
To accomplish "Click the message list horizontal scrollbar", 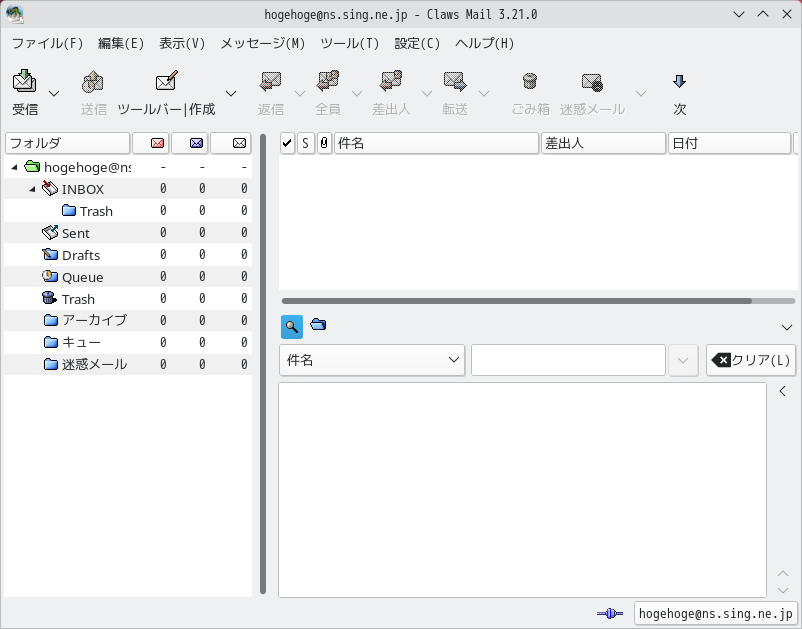I will click(517, 301).
